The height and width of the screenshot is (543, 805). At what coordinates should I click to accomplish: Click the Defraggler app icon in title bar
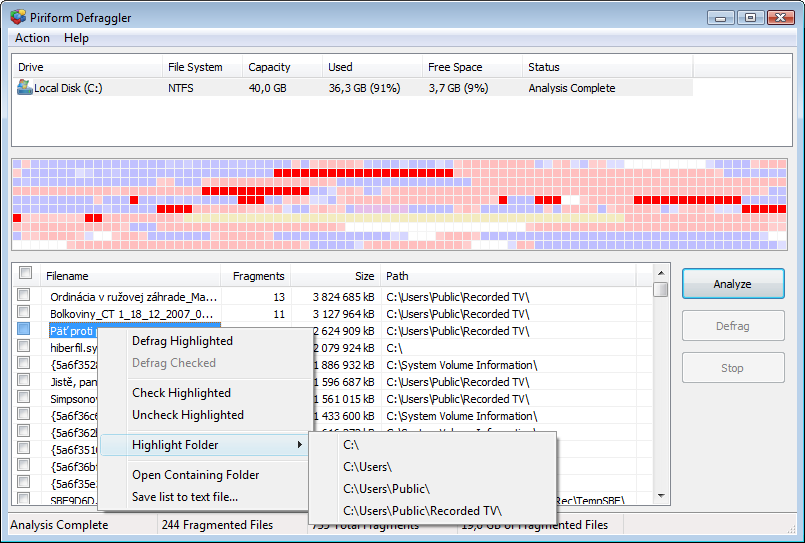click(18, 17)
